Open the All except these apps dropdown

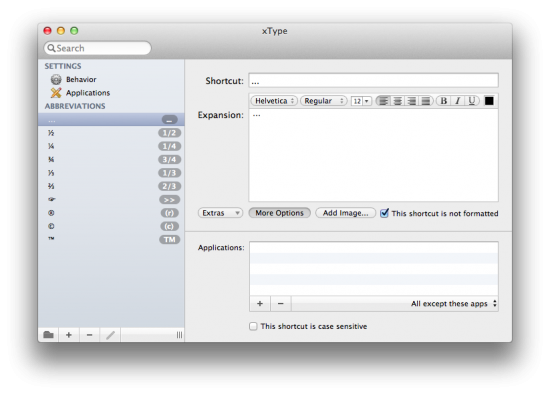tap(454, 304)
